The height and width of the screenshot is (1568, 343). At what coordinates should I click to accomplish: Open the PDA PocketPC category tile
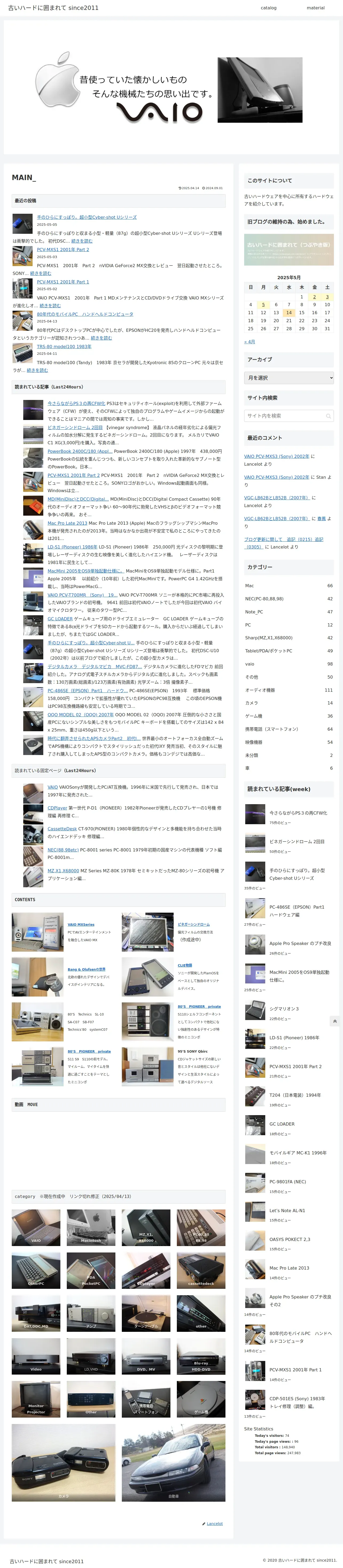(x=91, y=1270)
